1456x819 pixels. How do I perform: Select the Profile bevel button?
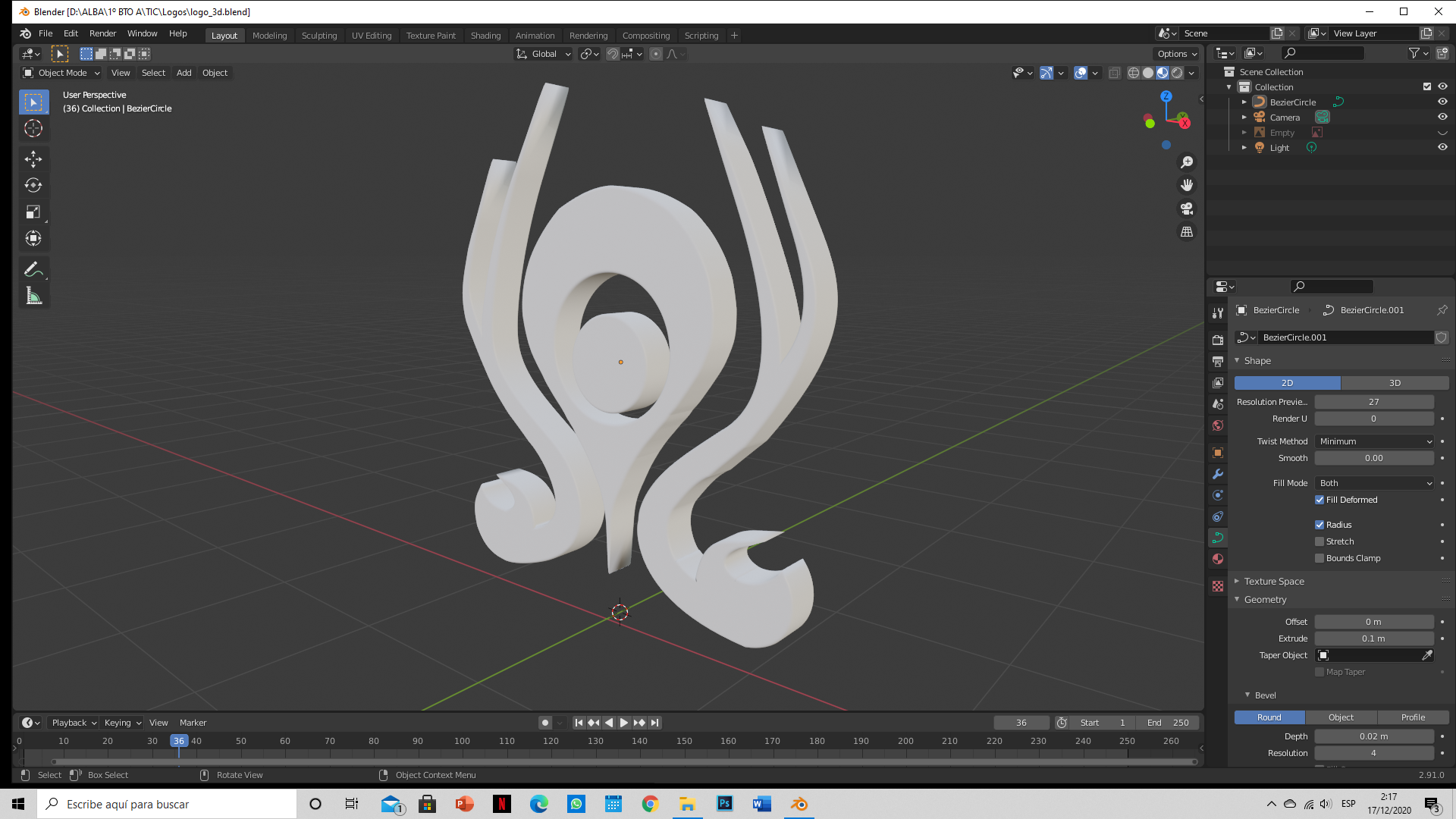1413,717
